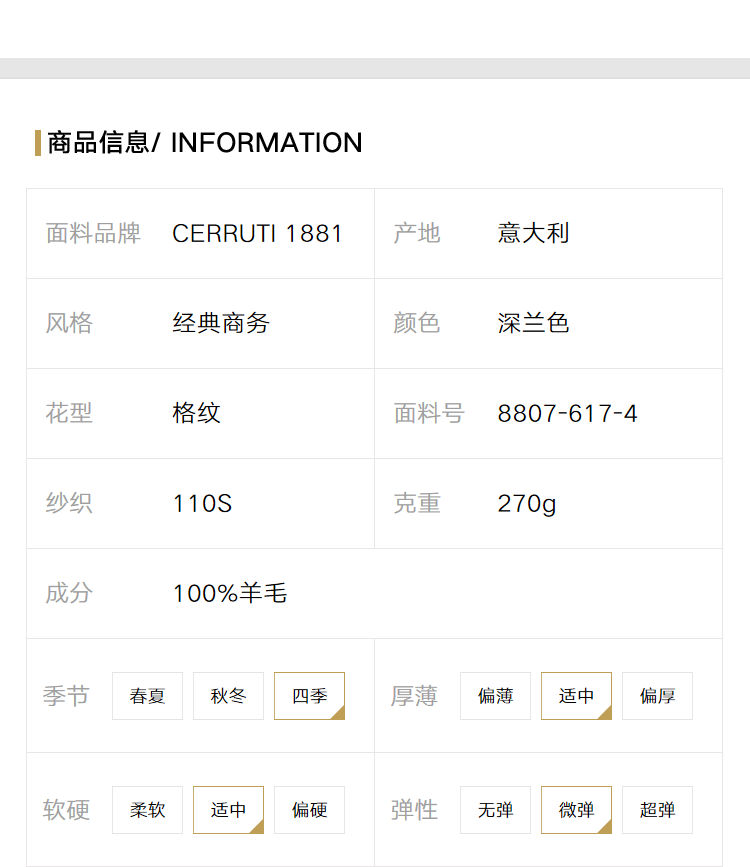The width and height of the screenshot is (750, 867).
Task: Select 偏硬 softness option
Action: click(x=310, y=809)
